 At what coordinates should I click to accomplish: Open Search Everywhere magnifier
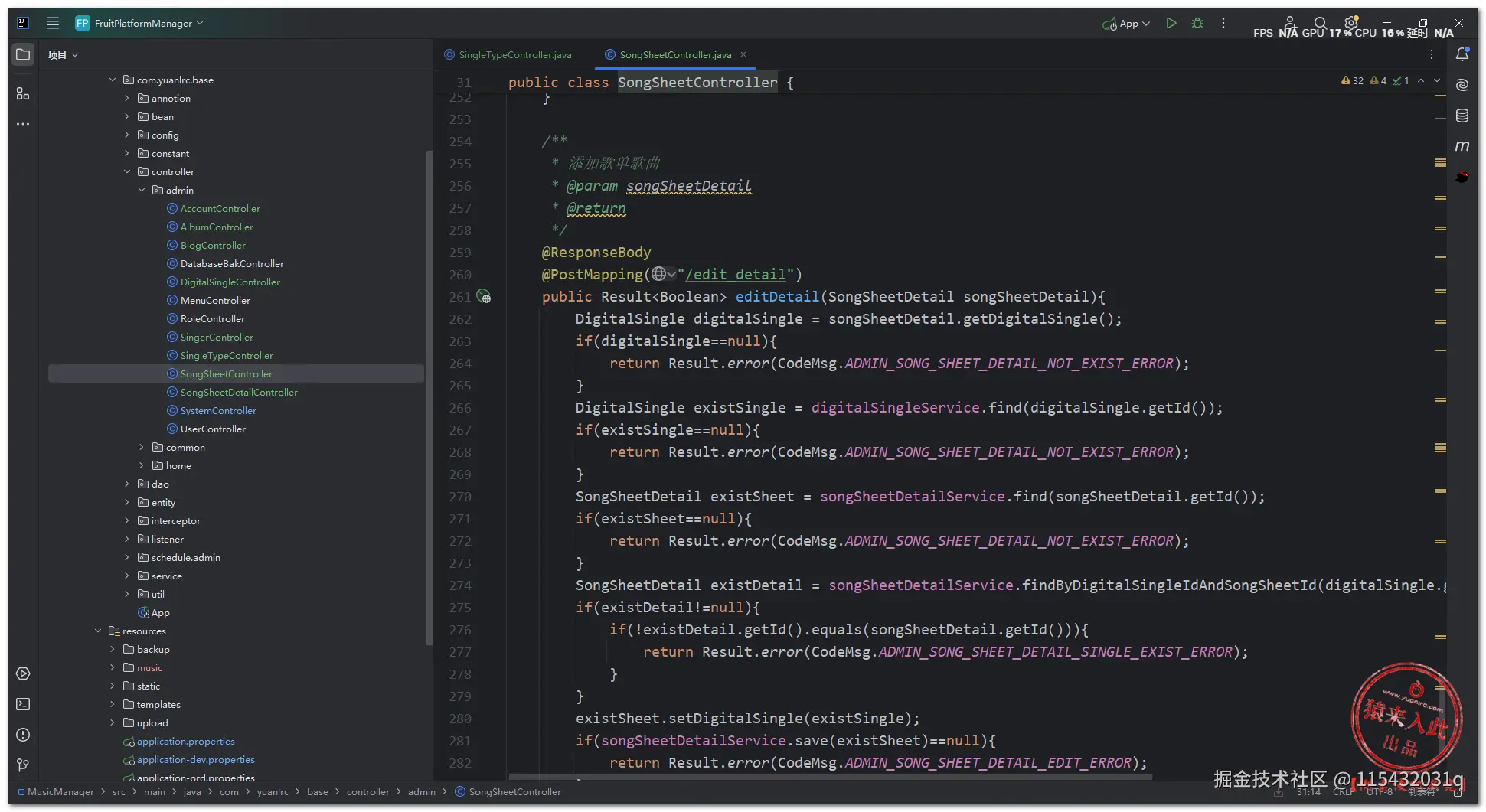point(1321,24)
